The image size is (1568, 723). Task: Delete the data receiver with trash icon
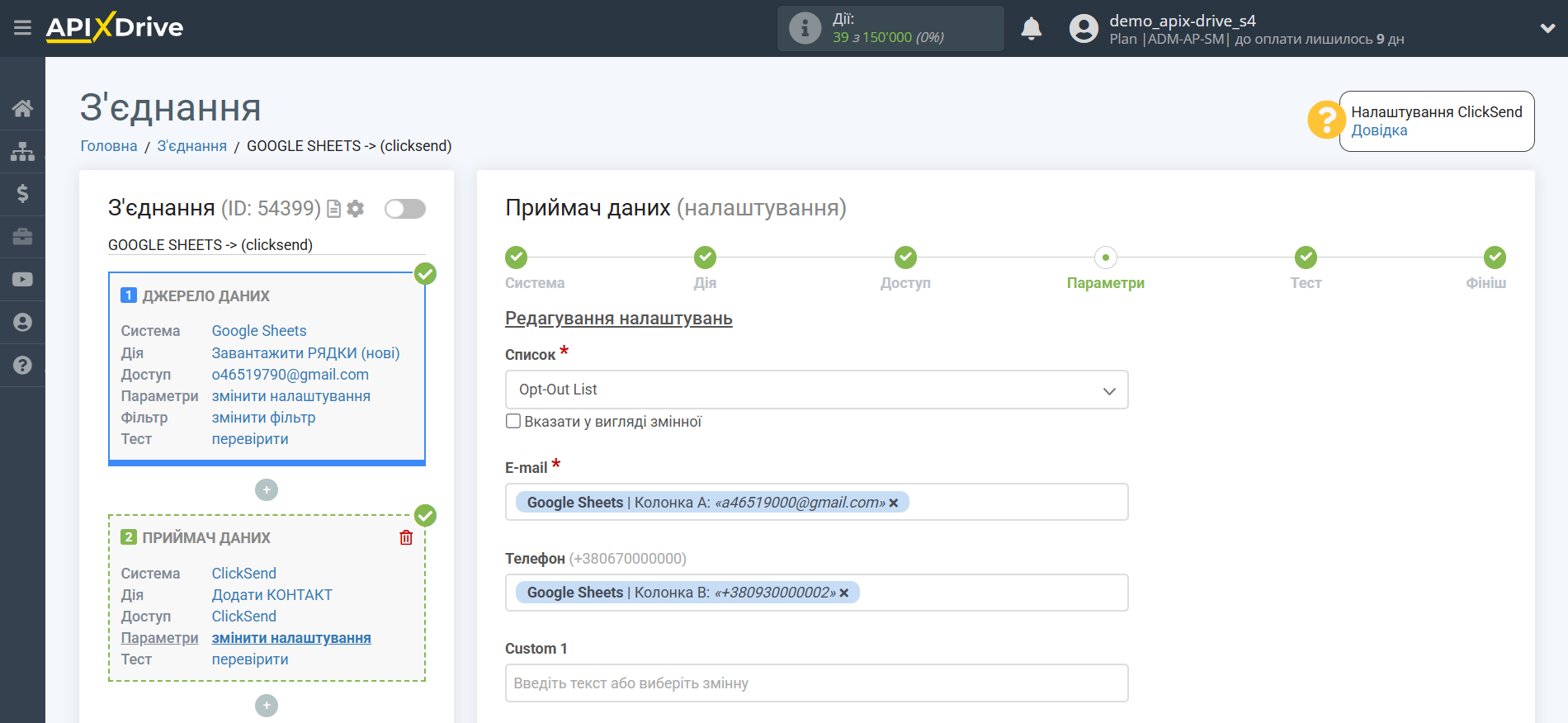(x=406, y=537)
